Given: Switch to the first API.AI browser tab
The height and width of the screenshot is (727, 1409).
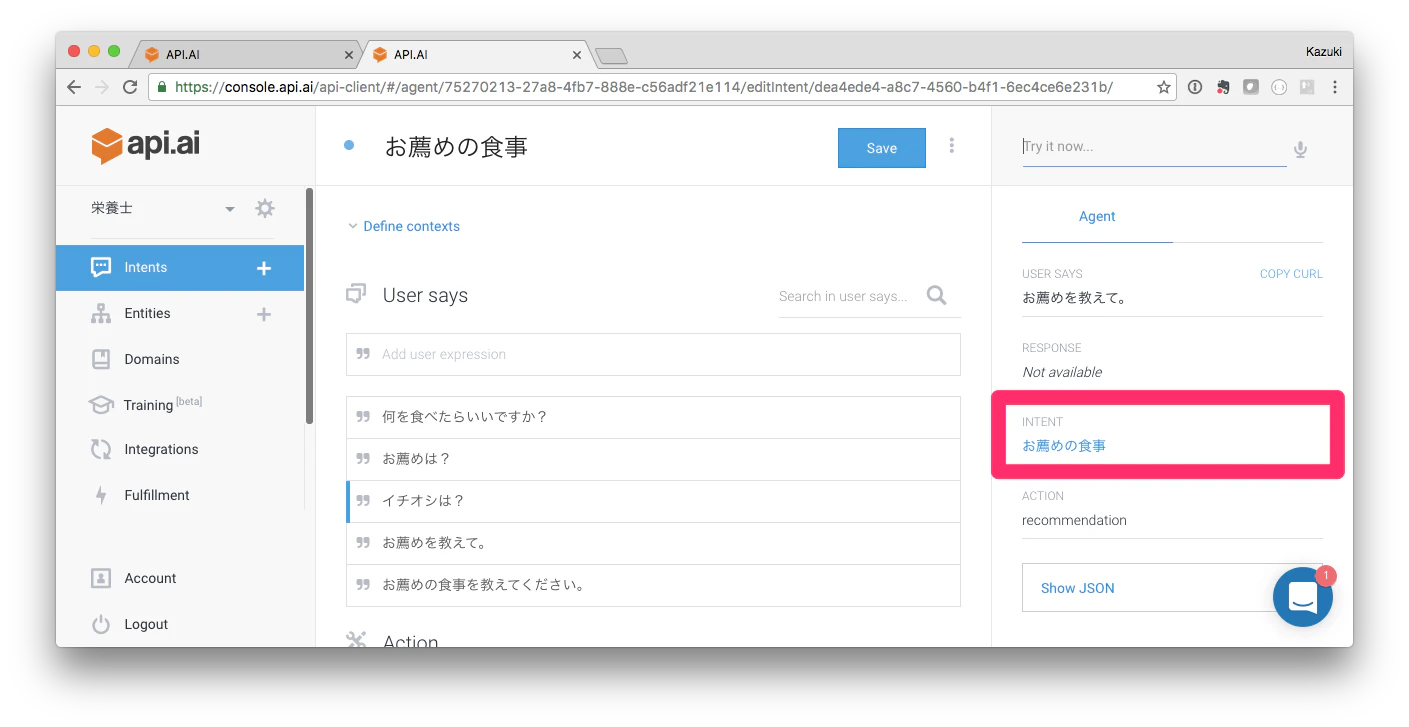Looking at the screenshot, I should tap(245, 55).
